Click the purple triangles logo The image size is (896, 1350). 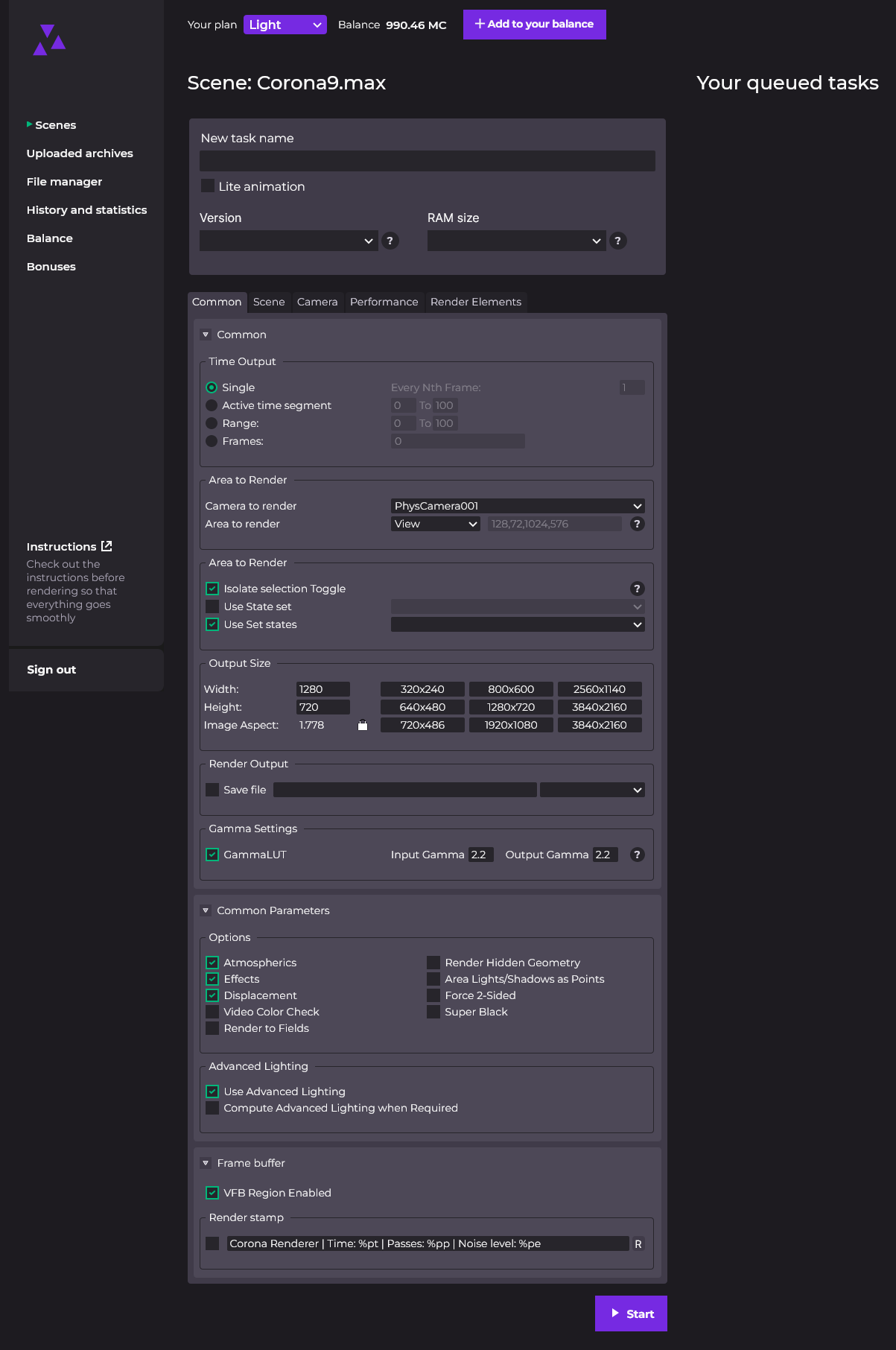pyautogui.click(x=49, y=40)
